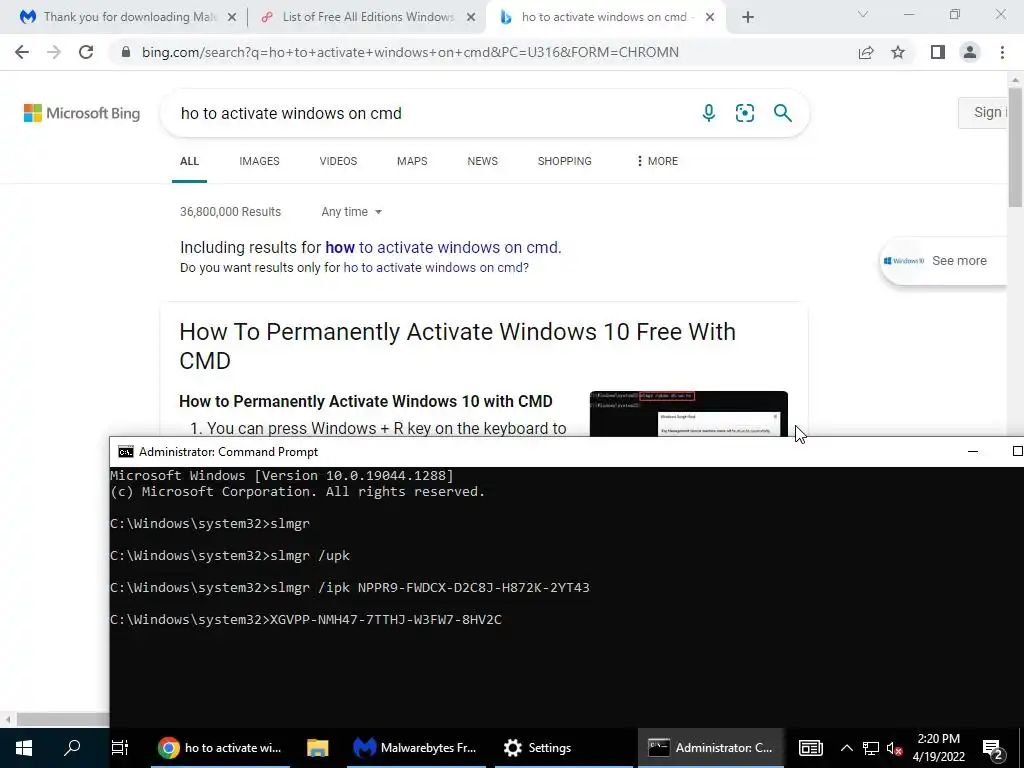Minimize the Command Prompt window
Screen dimensions: 1024x768
972,452
